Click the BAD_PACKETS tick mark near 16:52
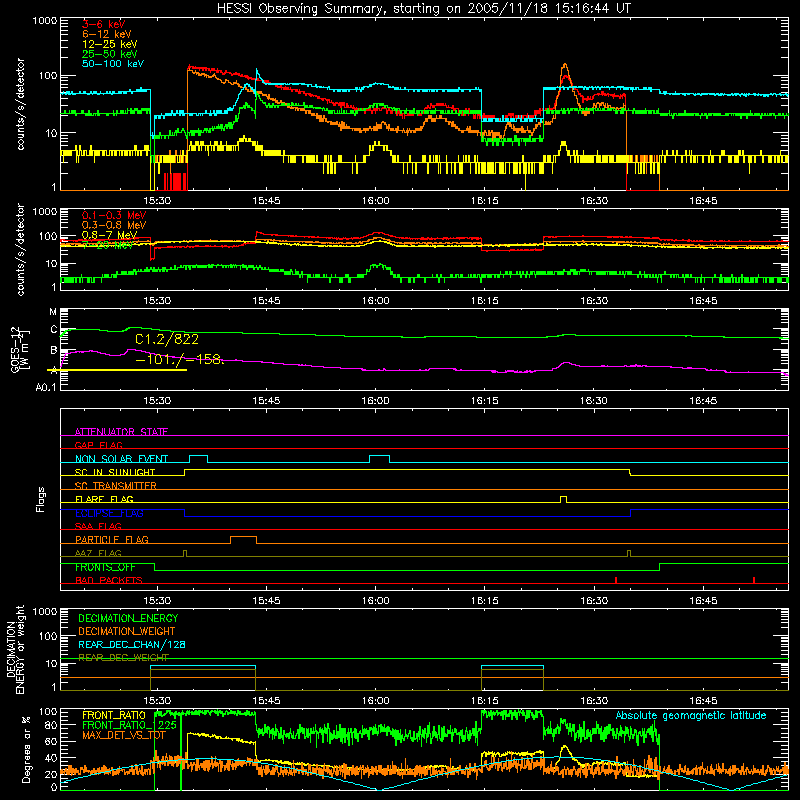Screen dimensions: 800x800 (x=754, y=580)
